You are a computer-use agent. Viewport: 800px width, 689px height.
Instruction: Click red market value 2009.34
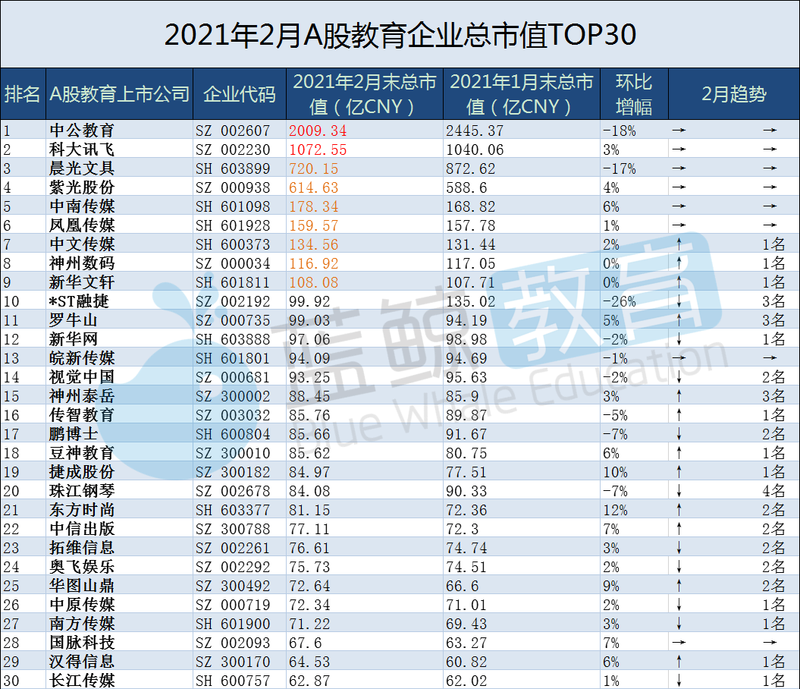[x=318, y=131]
